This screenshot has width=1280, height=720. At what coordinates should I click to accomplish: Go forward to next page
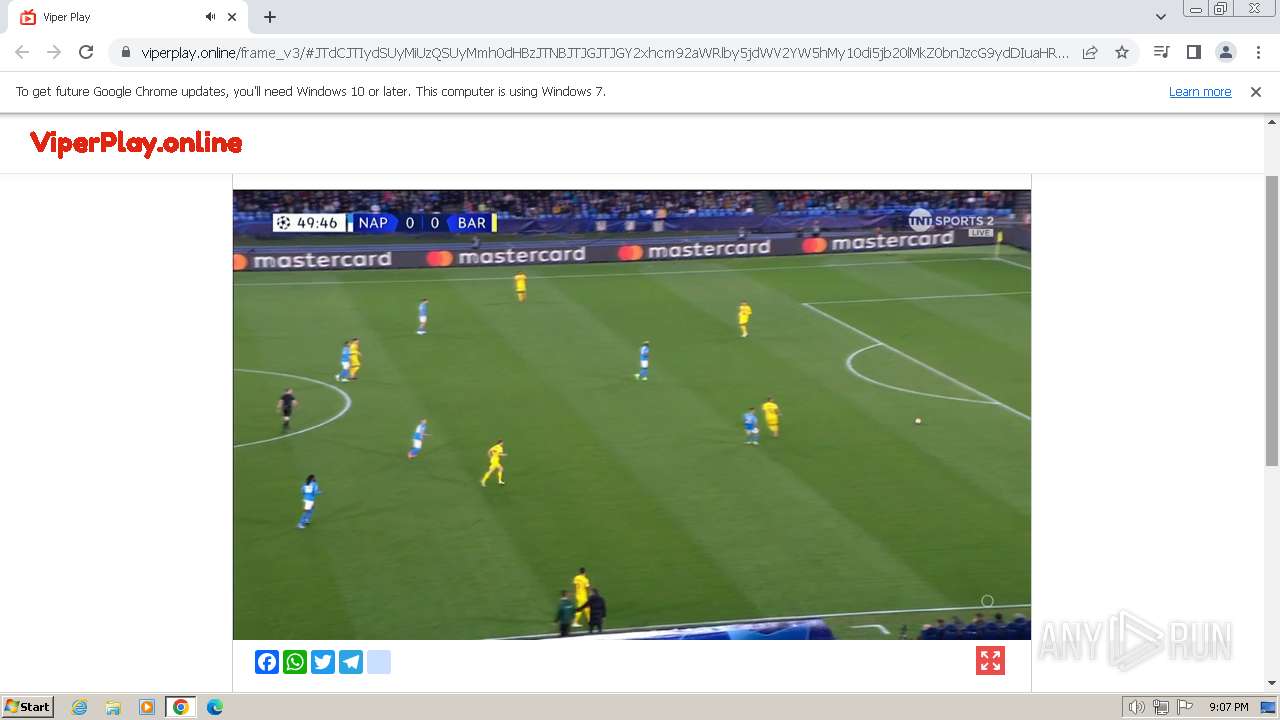54,52
